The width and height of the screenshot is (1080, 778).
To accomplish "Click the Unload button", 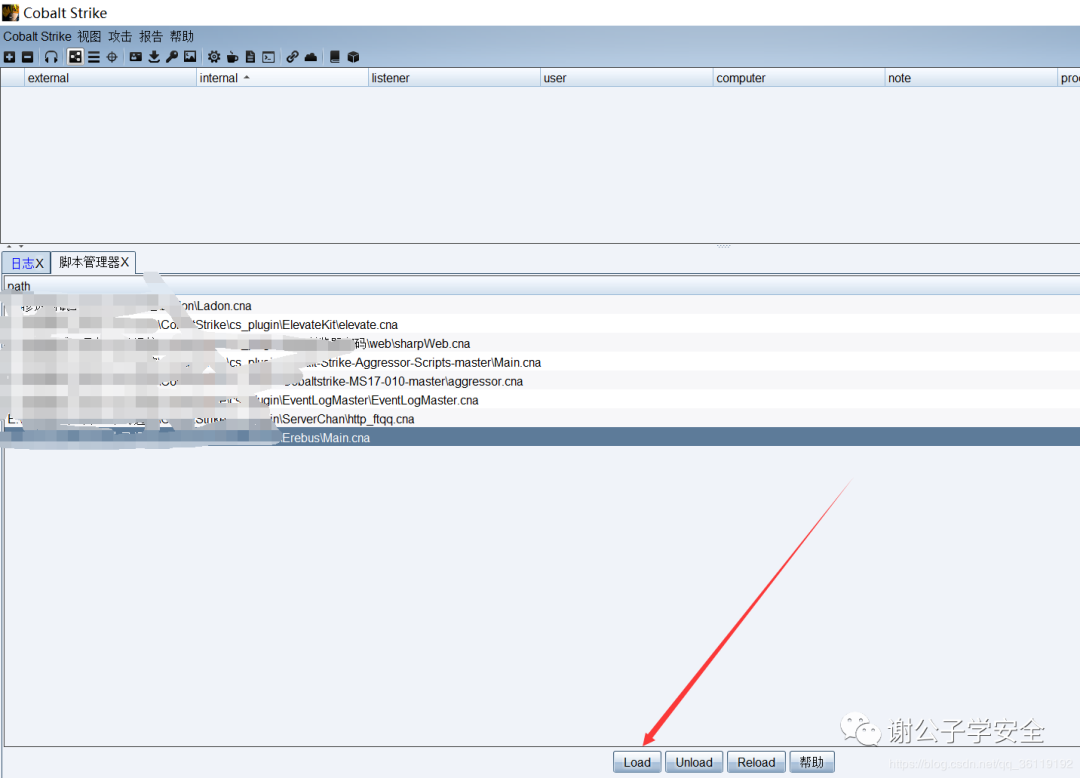I will pyautogui.click(x=694, y=762).
